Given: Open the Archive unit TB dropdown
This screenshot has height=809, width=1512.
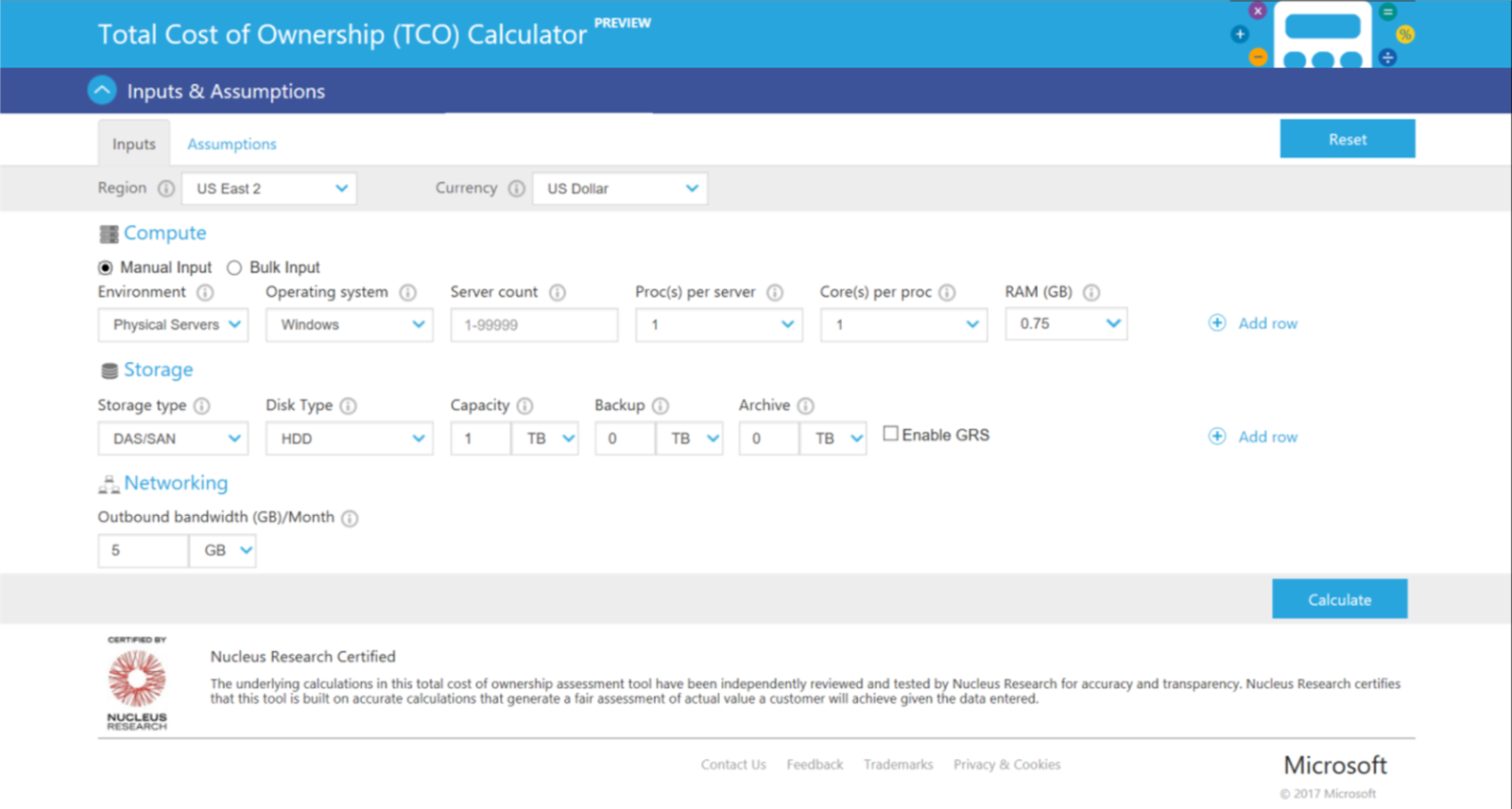Looking at the screenshot, I should click(833, 439).
